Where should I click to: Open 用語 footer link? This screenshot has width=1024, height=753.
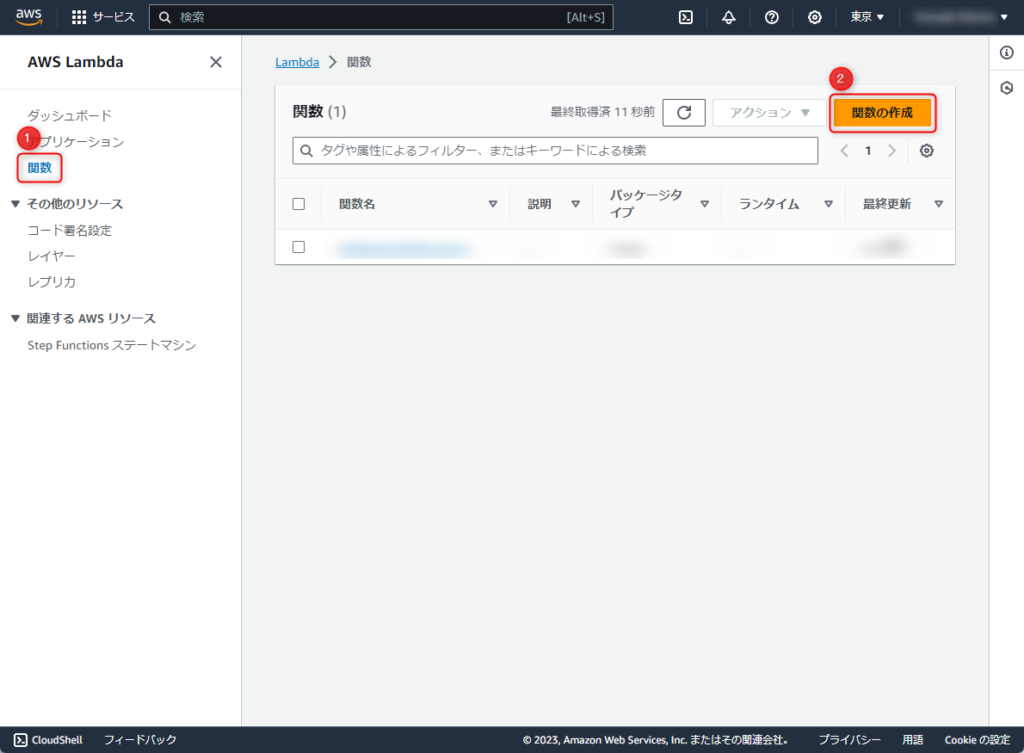tap(912, 740)
